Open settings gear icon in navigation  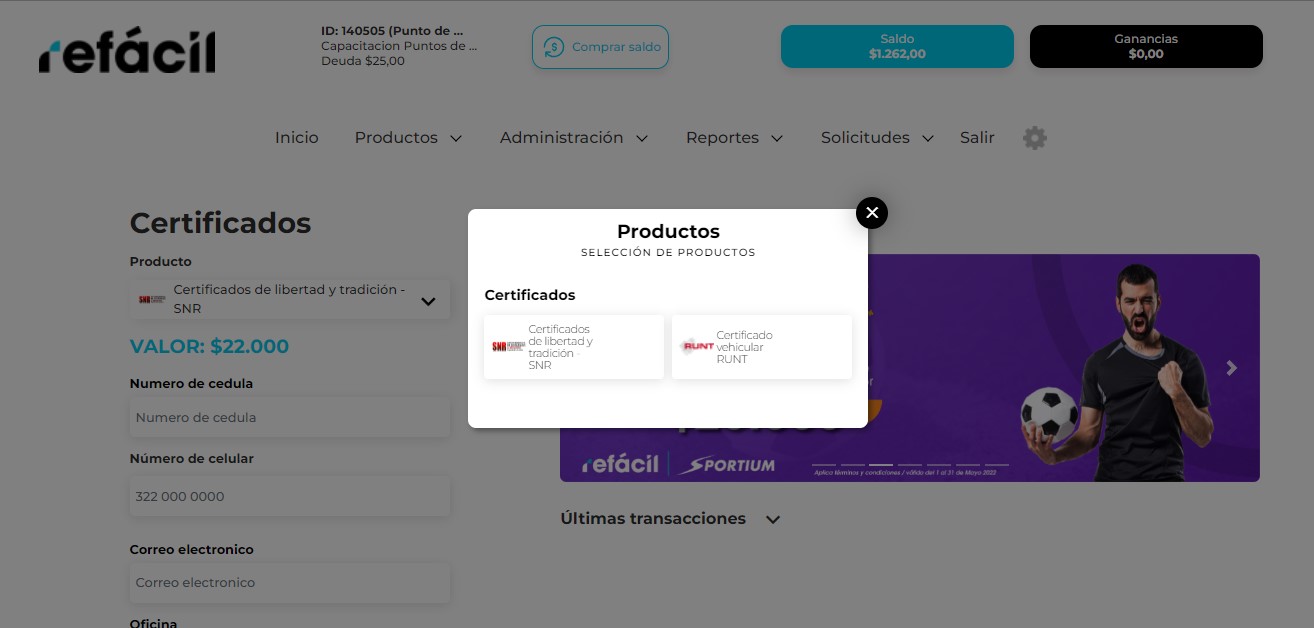coord(1035,138)
